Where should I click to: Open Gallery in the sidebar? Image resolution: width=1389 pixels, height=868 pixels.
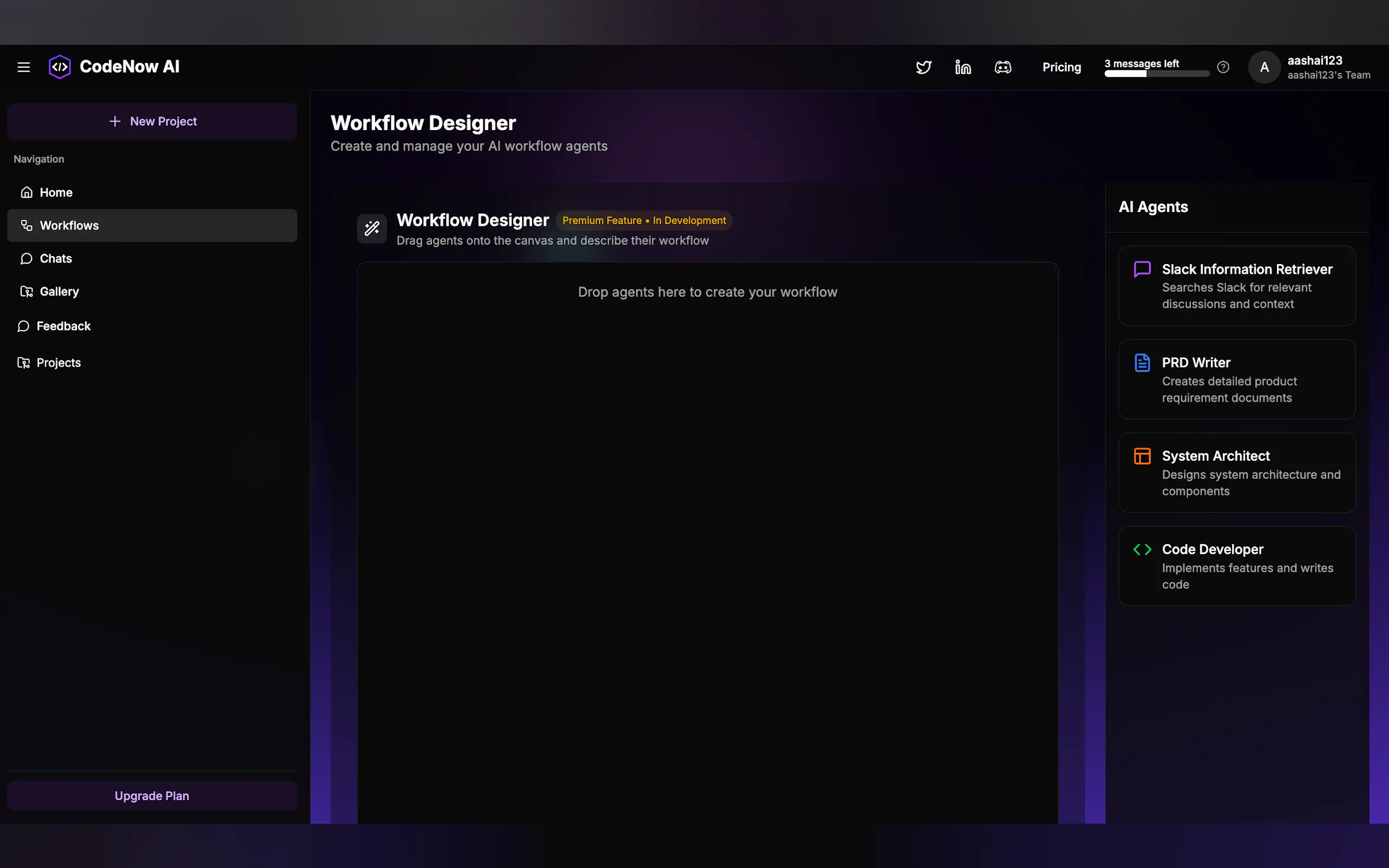(x=59, y=292)
